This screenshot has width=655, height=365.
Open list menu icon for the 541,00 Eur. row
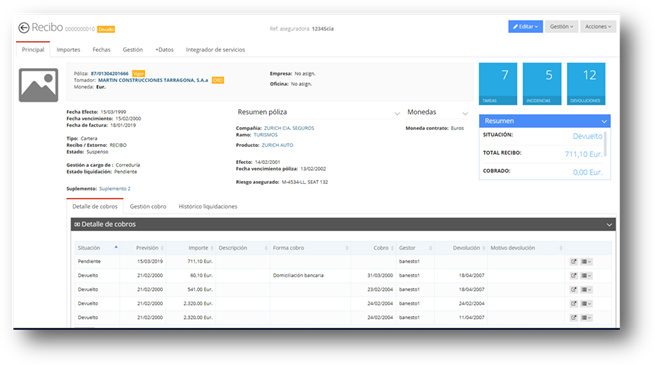[586, 289]
